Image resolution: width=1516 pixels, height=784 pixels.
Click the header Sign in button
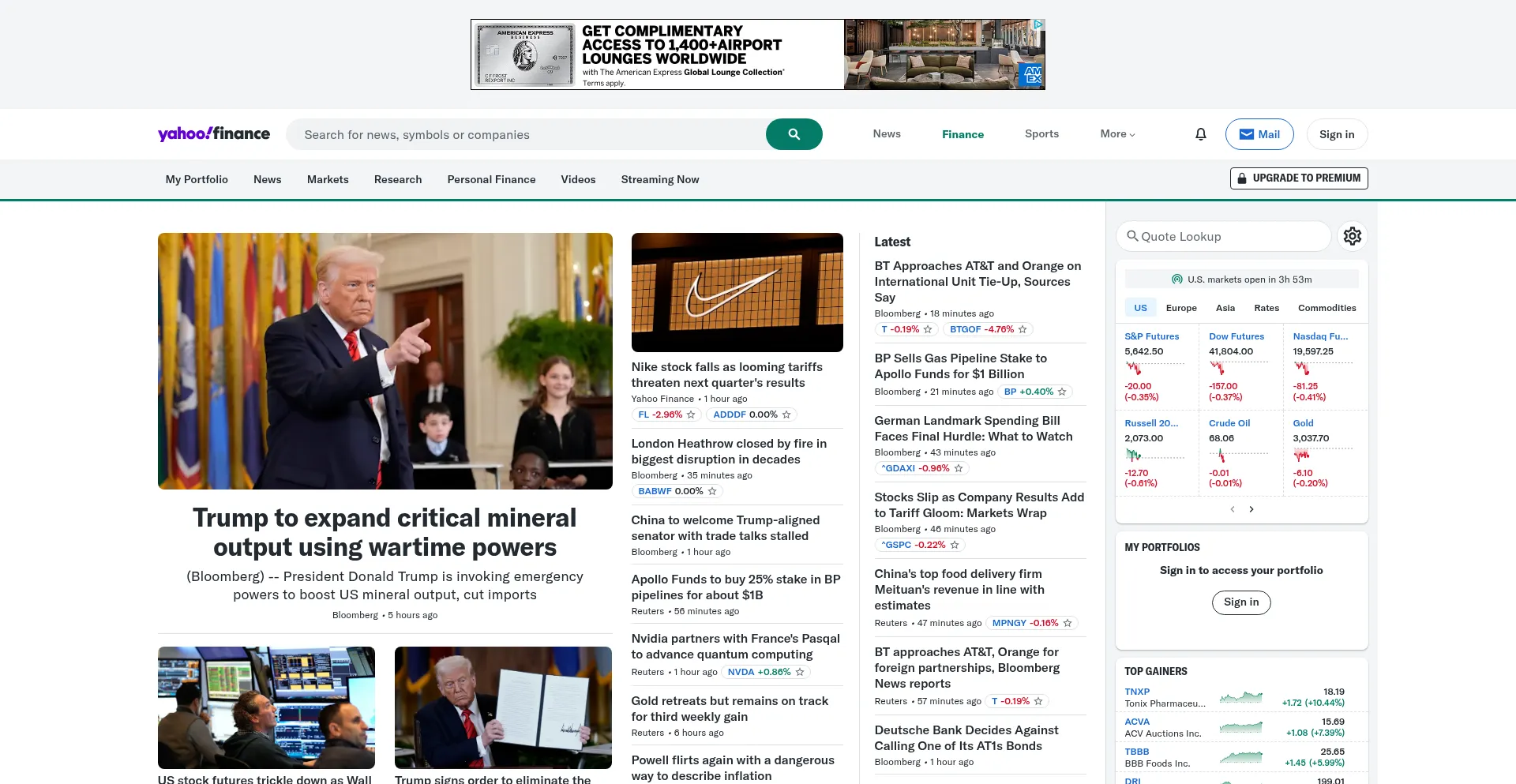pos(1337,134)
